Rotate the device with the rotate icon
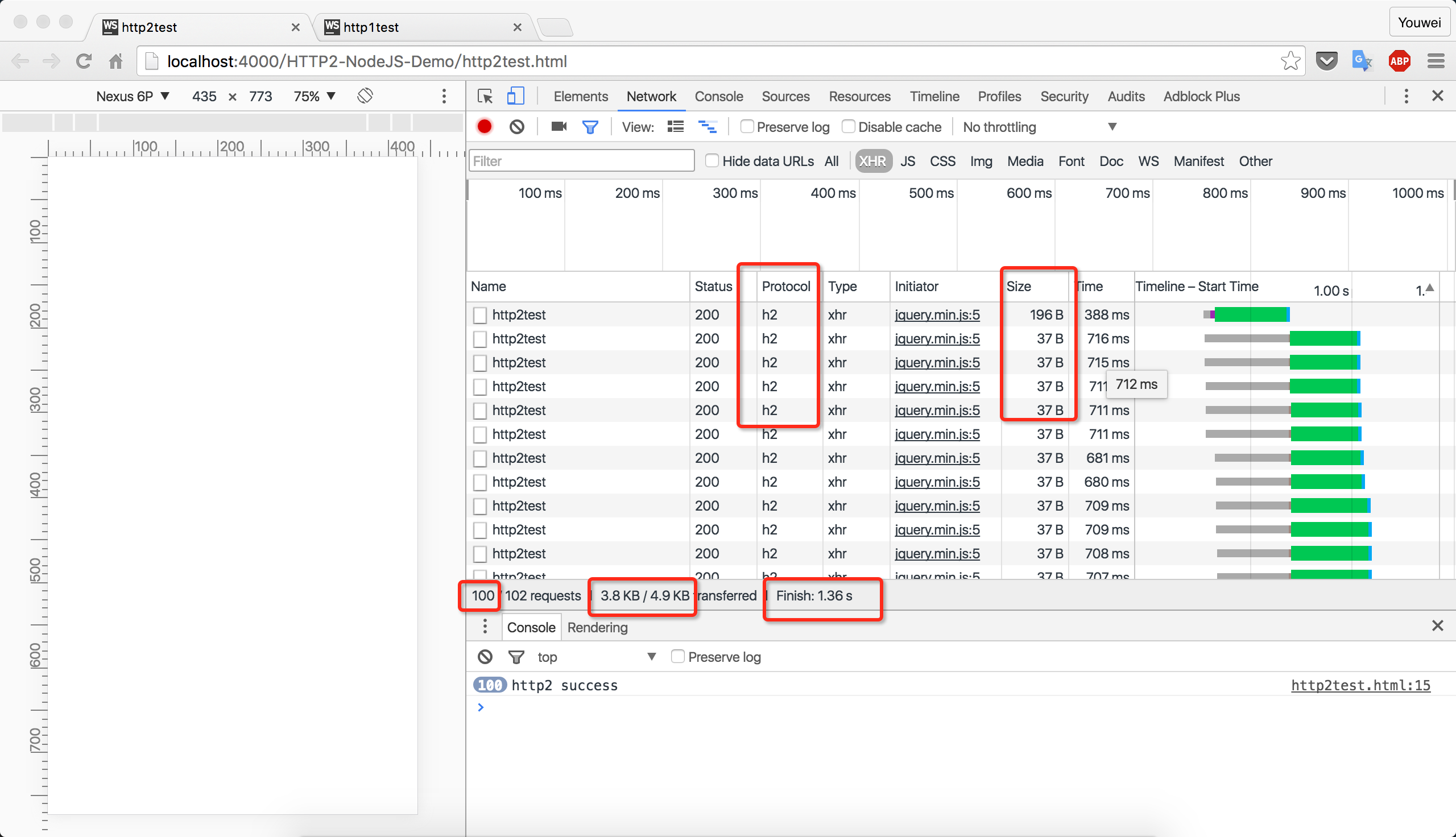Screen dimensions: 1456x837 [x=365, y=96]
